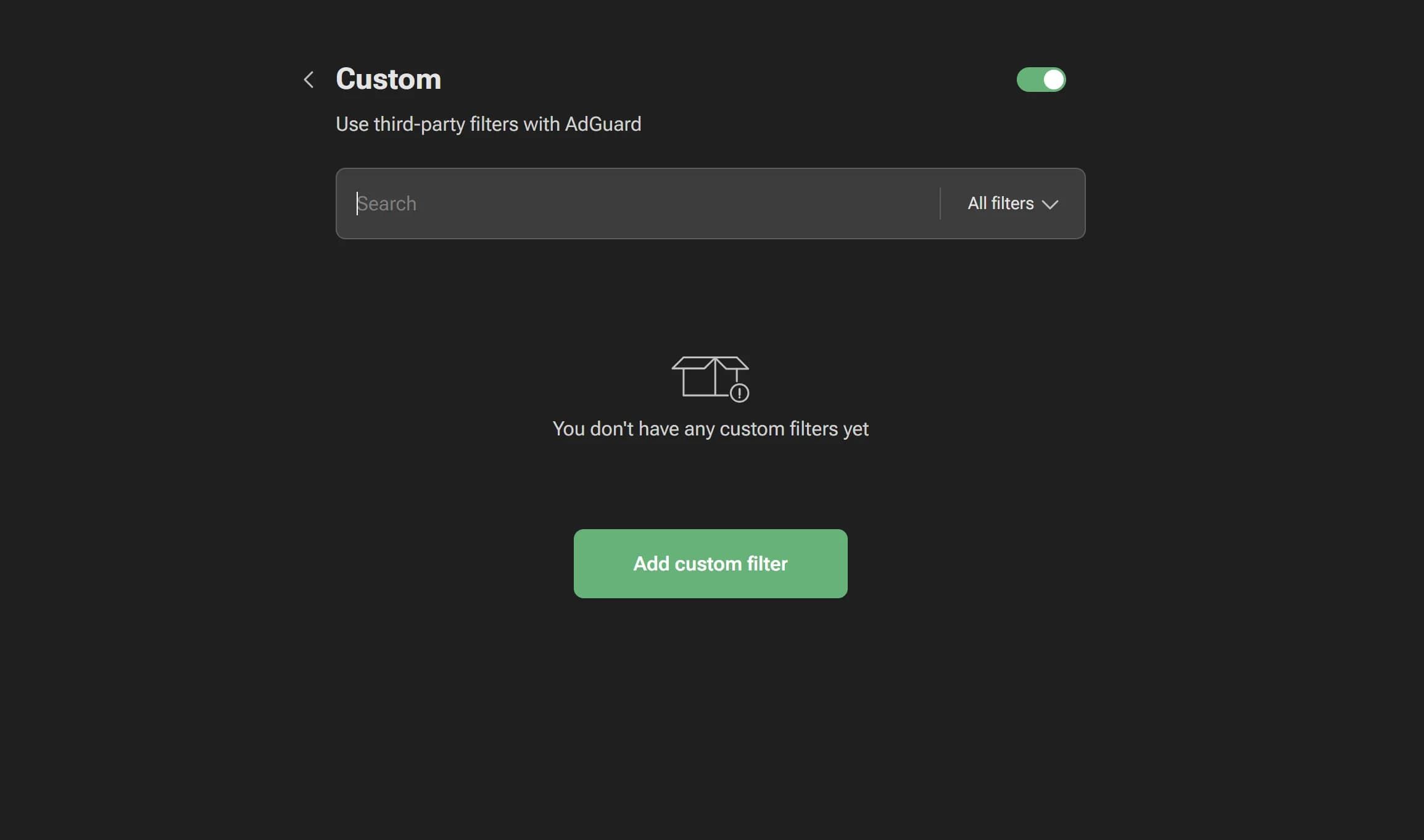
Task: Click inside the Search input field
Action: click(617, 204)
